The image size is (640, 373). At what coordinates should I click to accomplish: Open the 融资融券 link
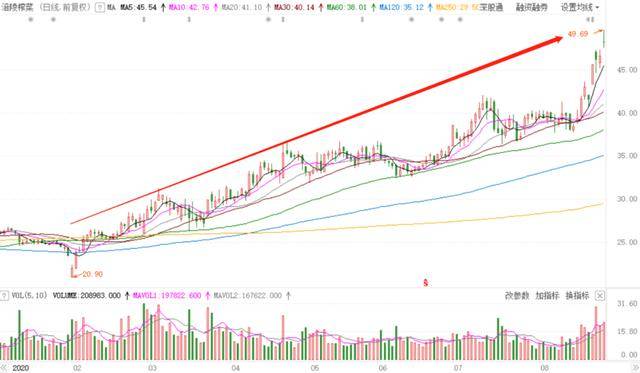coord(531,7)
